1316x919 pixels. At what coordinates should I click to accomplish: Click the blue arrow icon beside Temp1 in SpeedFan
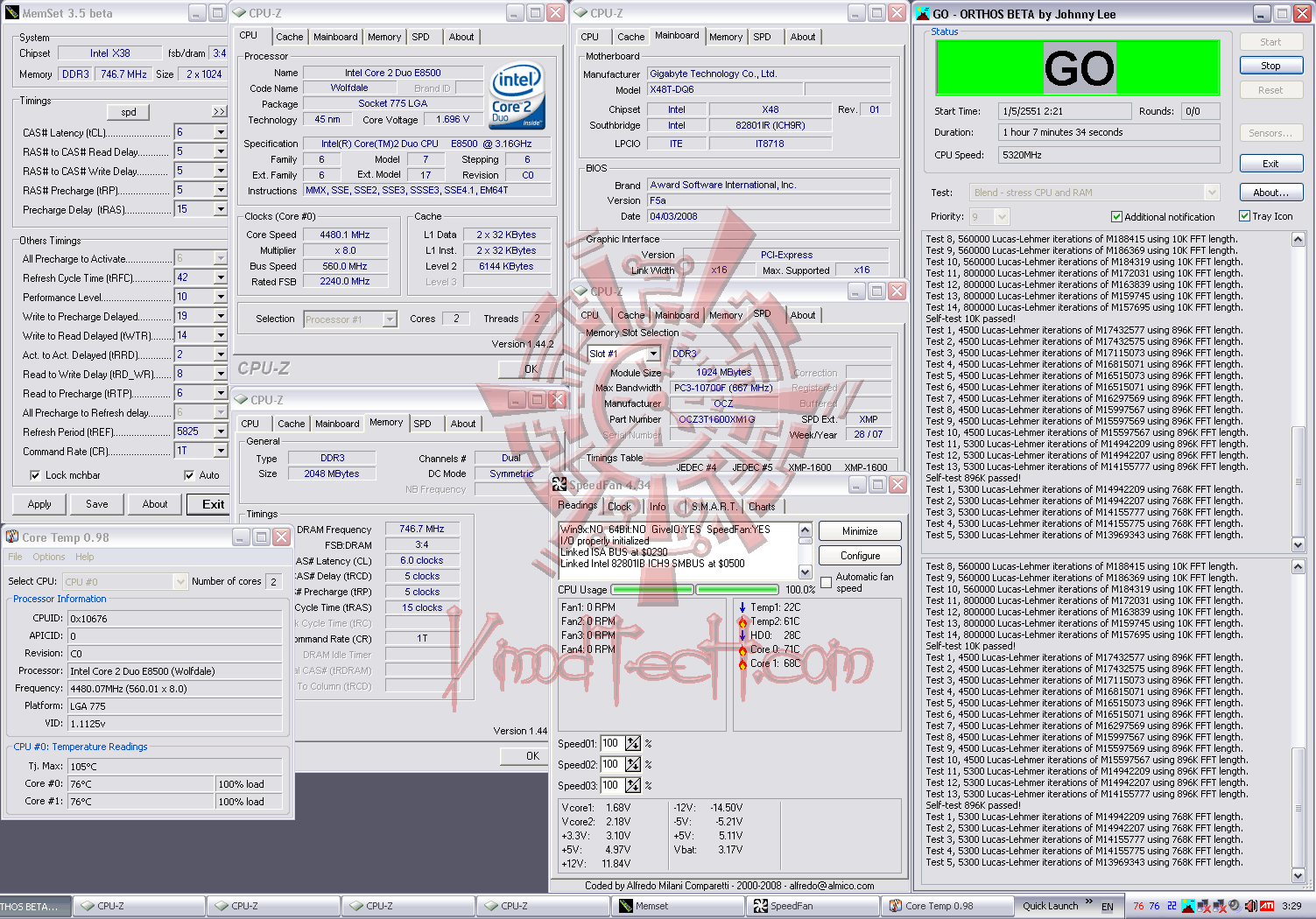tap(742, 607)
